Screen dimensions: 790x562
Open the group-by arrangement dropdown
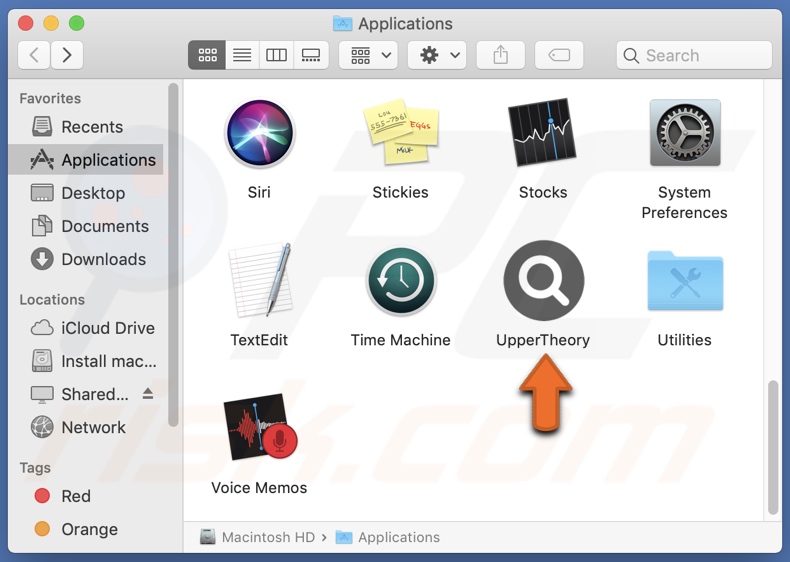point(368,55)
